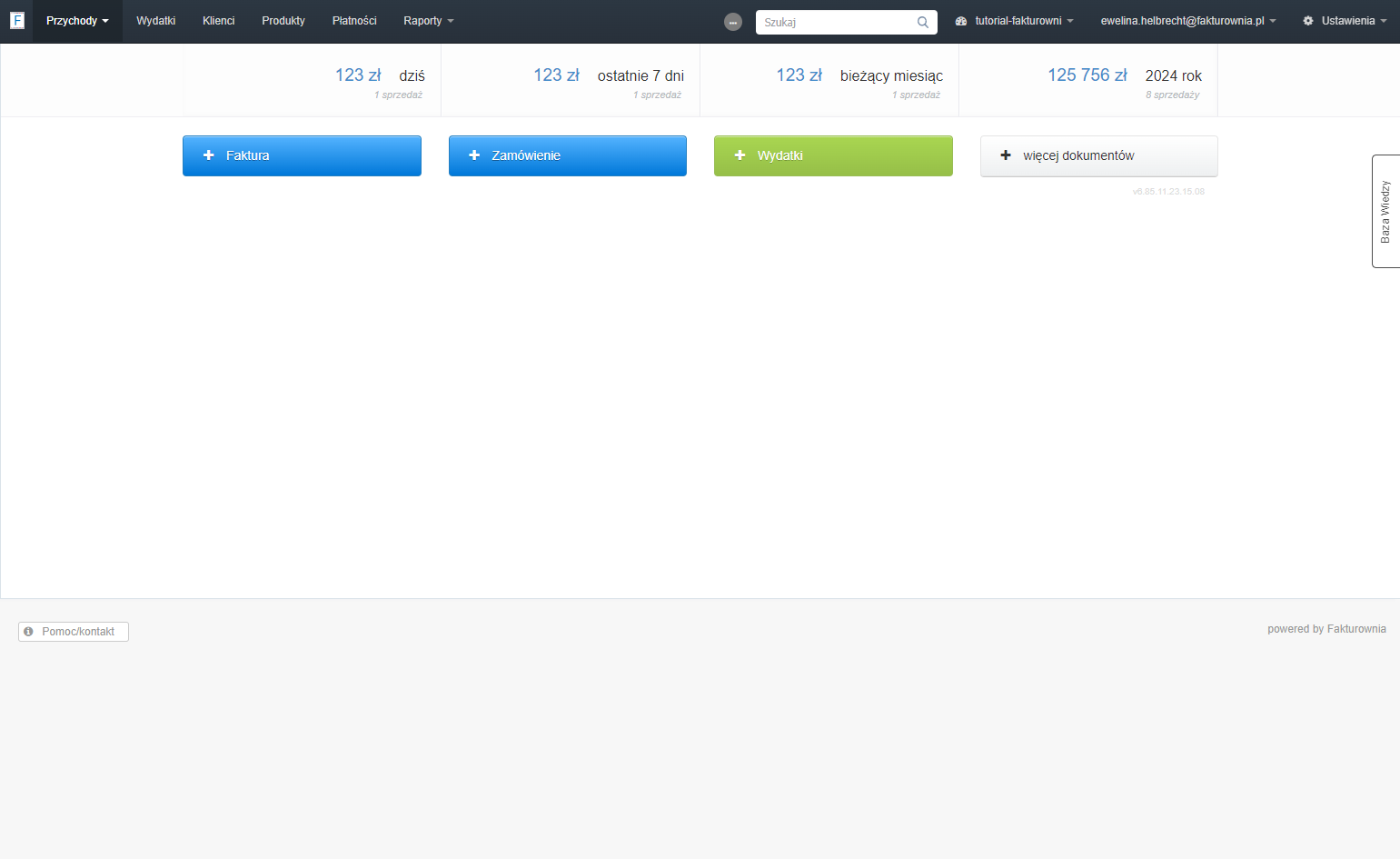Open the Pomoc/kontakt help button
Screen dimensions: 1400x859
(74, 632)
